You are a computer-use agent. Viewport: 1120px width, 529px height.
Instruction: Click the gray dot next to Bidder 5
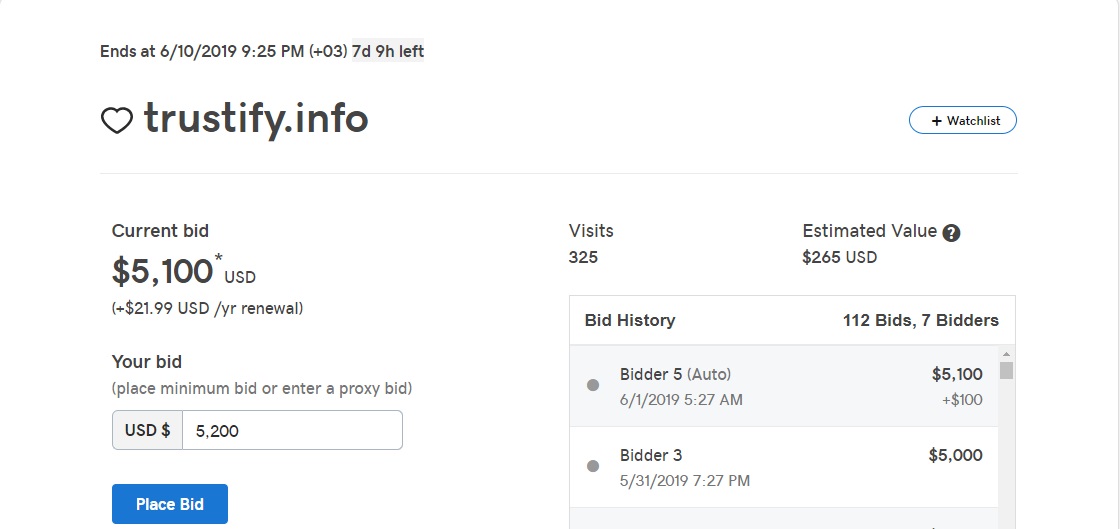tap(593, 385)
